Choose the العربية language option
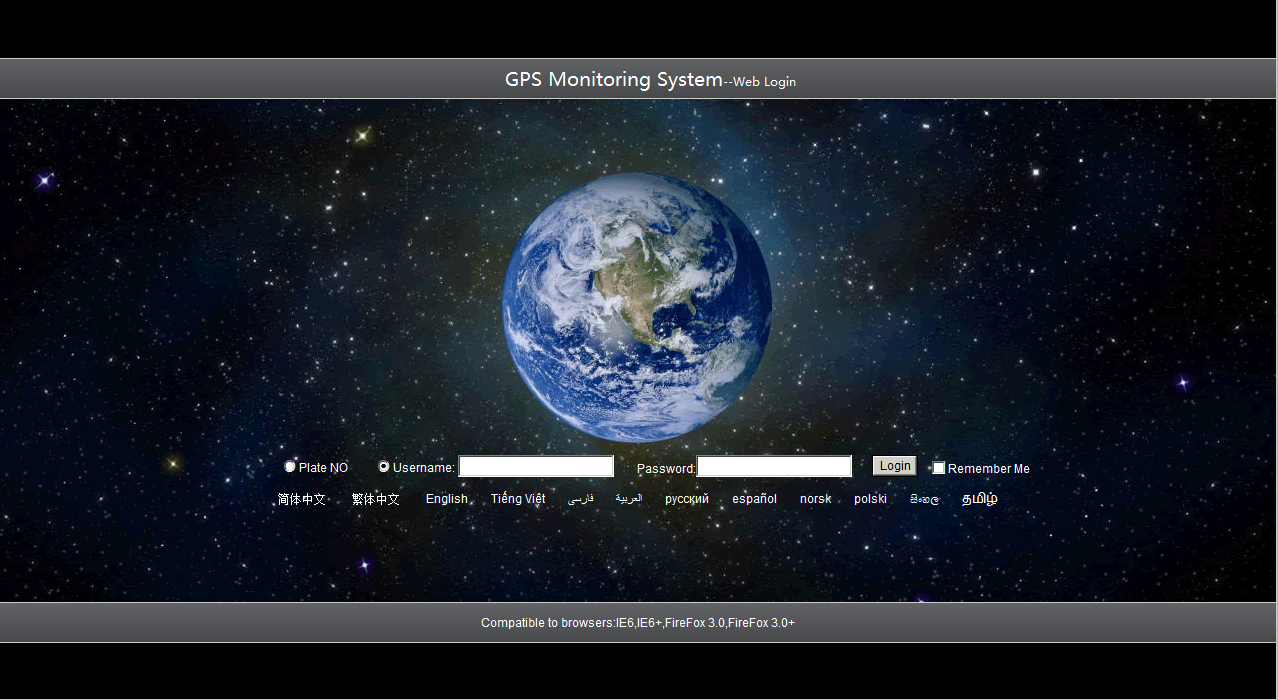Image resolution: width=1278 pixels, height=700 pixels. (x=631, y=498)
